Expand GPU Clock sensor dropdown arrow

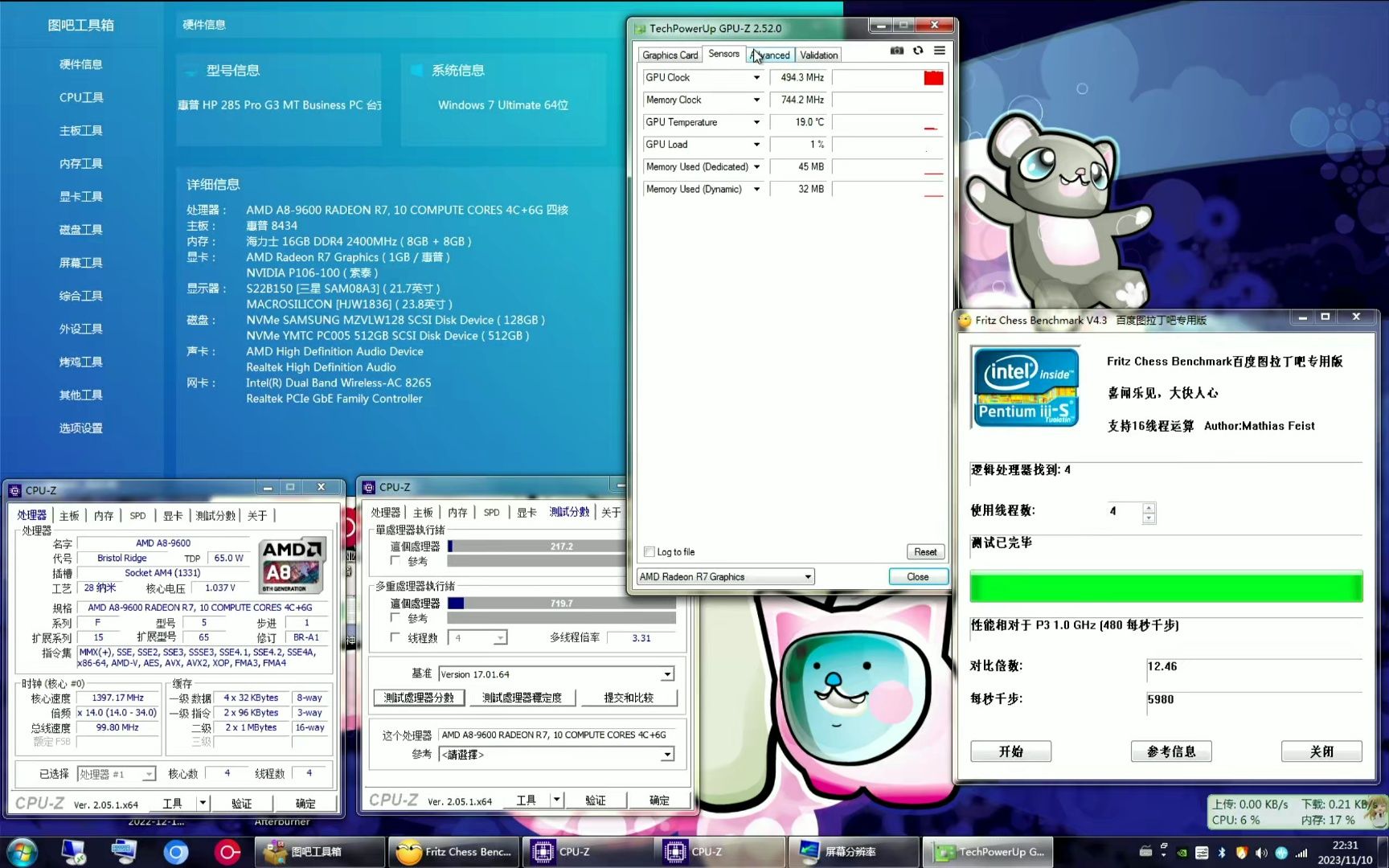(756, 78)
